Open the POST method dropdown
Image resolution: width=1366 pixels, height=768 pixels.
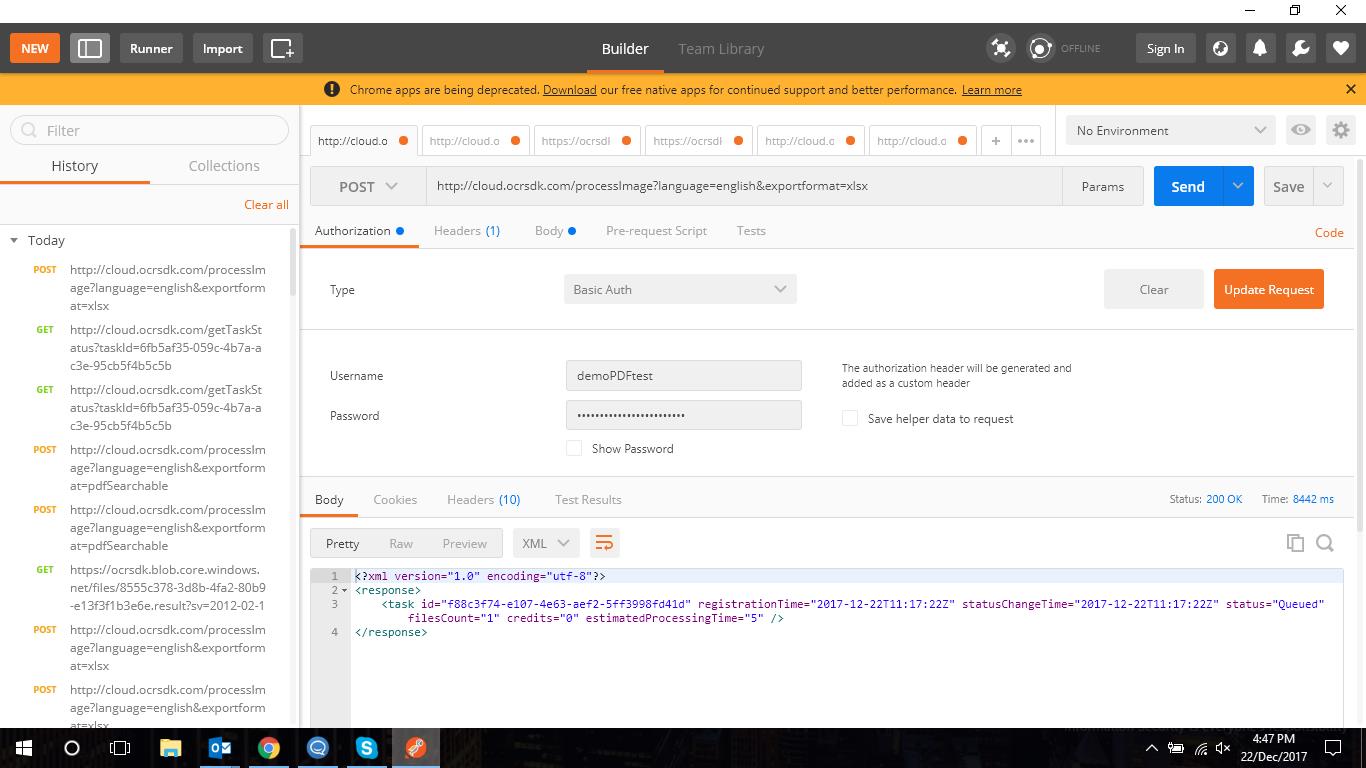pyautogui.click(x=366, y=186)
